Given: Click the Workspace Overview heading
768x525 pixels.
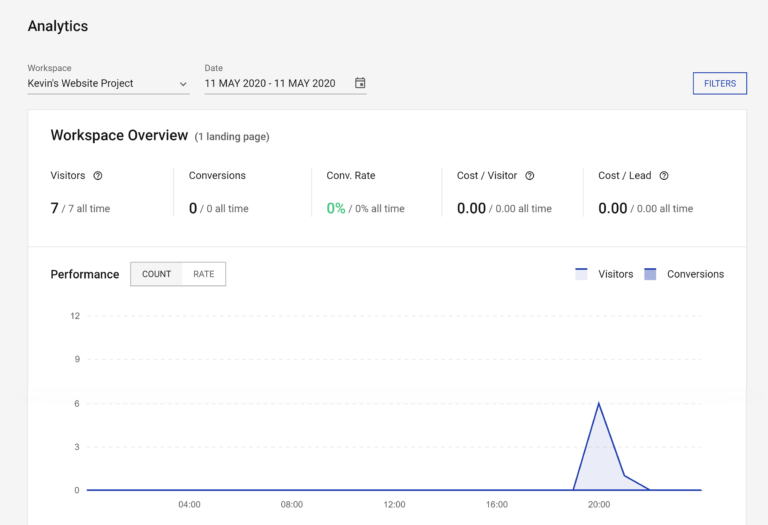Looking at the screenshot, I should tap(119, 135).
